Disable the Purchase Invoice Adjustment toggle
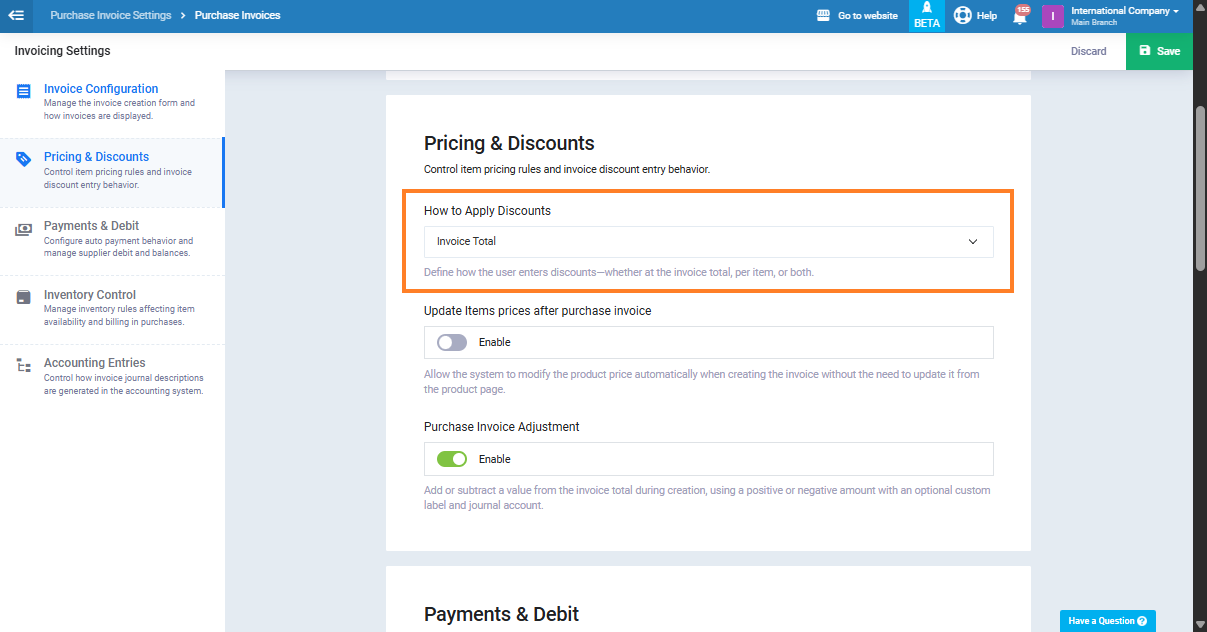 click(452, 460)
